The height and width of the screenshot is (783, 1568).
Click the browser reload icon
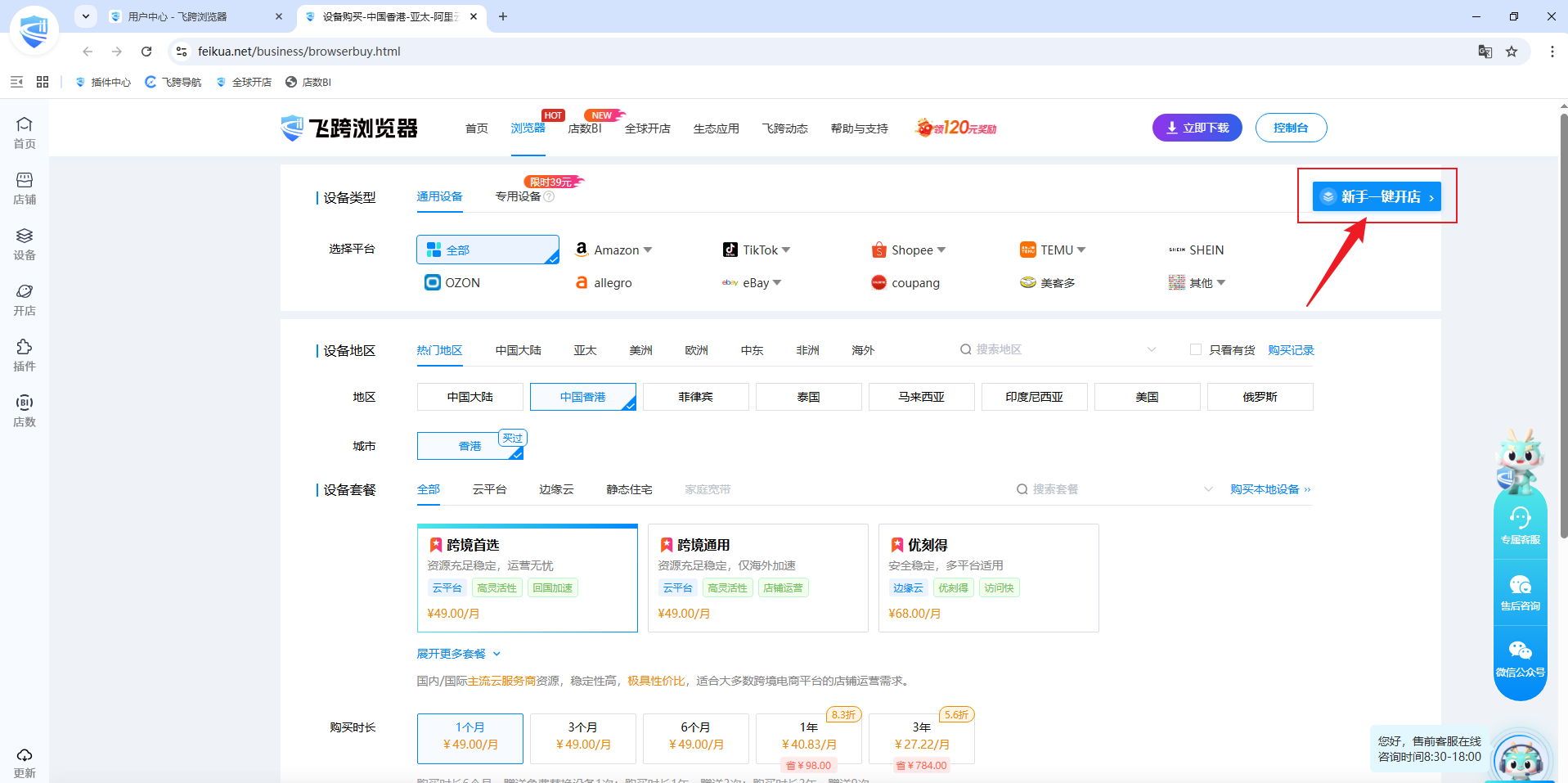click(x=146, y=52)
